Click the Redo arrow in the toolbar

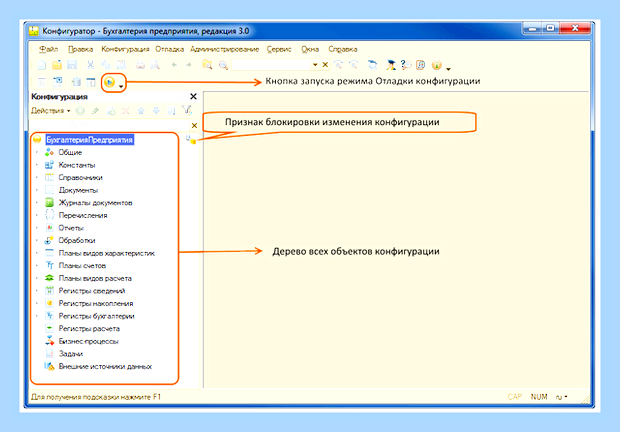(189, 65)
